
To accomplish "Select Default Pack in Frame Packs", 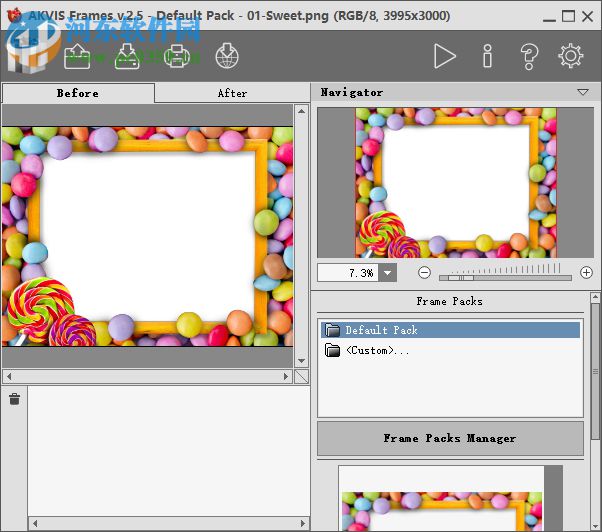I will pyautogui.click(x=450, y=330).
